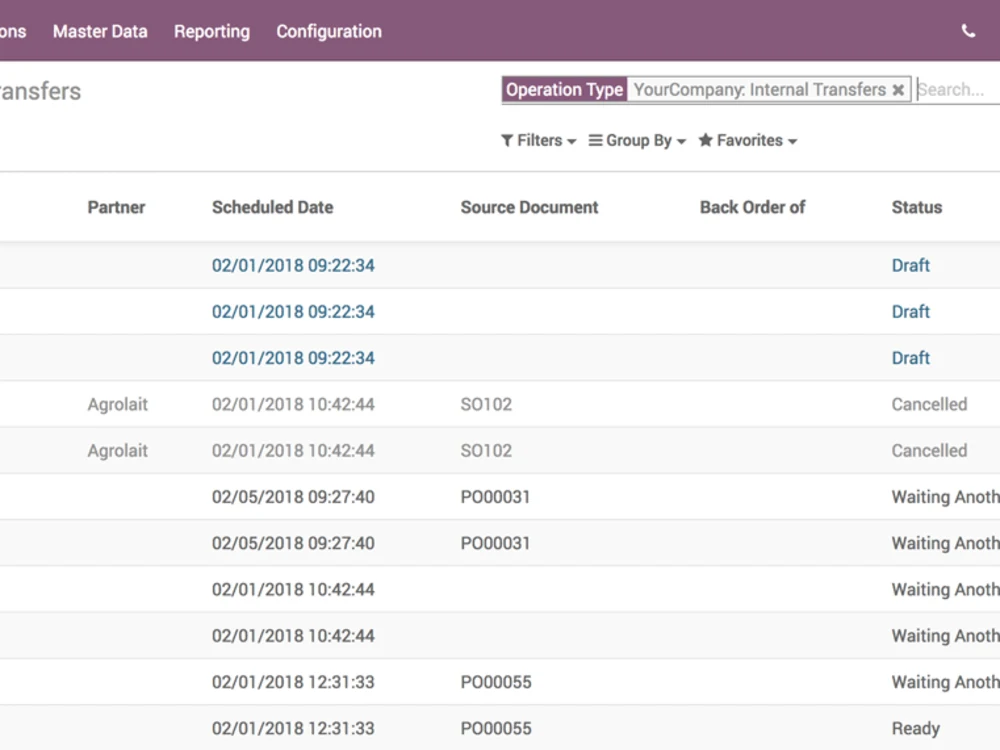
Task: Click the Operation Type facet label
Action: (x=564, y=90)
